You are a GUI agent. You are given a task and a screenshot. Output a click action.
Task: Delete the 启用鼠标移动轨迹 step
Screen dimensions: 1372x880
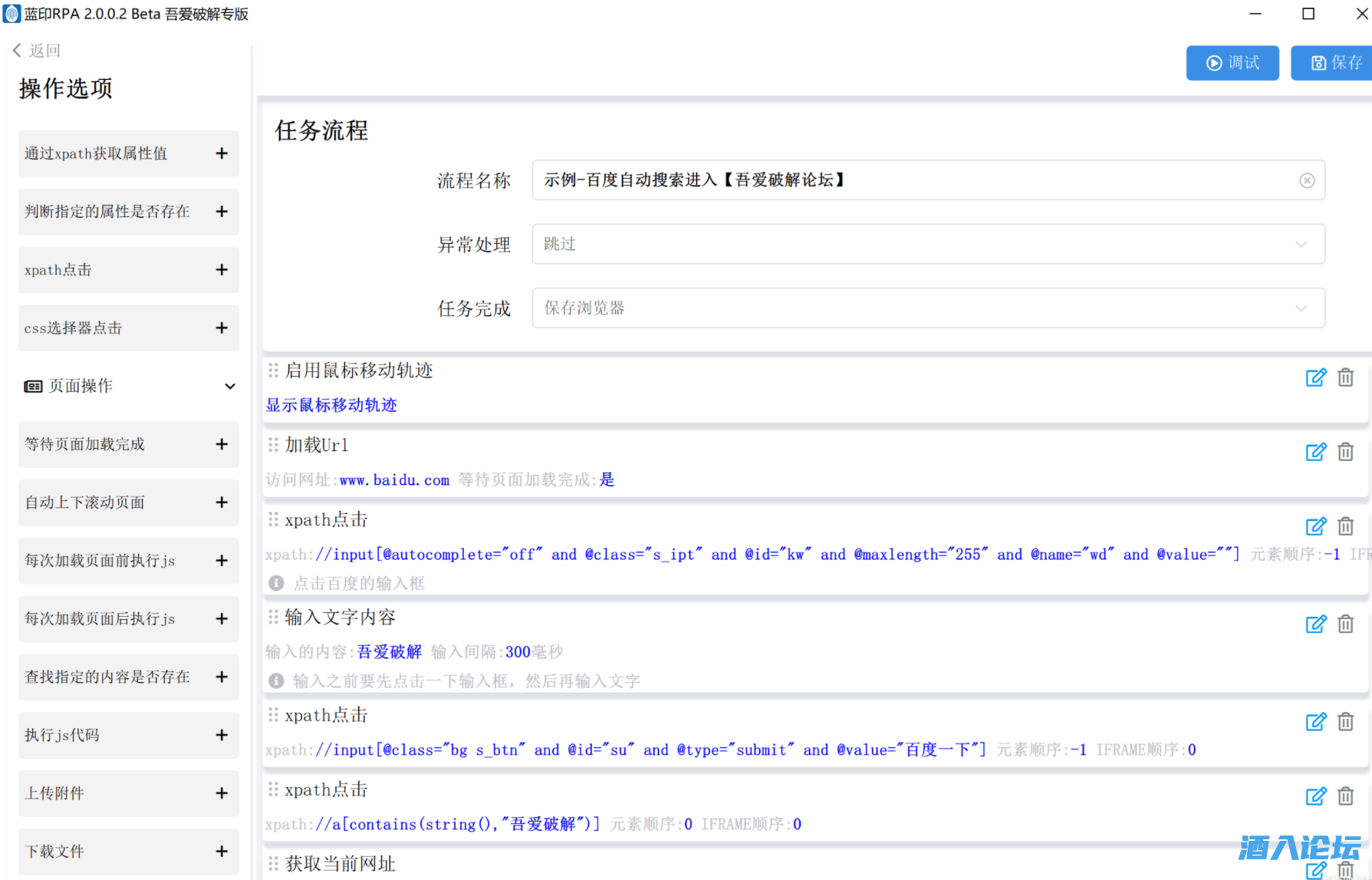tap(1345, 377)
